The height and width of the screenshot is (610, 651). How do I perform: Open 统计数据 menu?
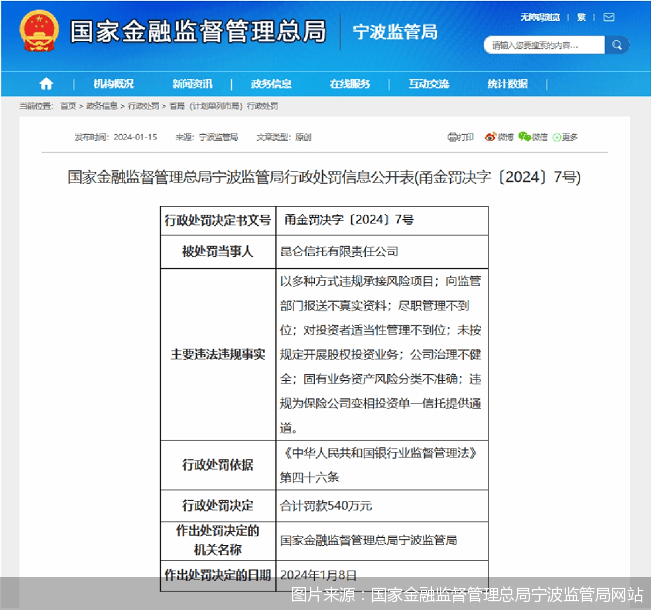pyautogui.click(x=507, y=84)
